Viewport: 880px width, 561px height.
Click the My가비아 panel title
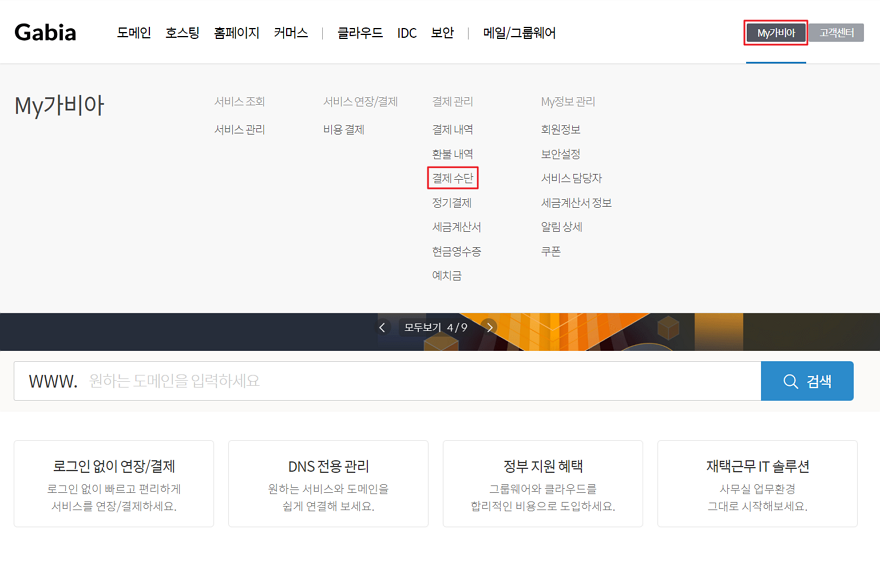59,105
